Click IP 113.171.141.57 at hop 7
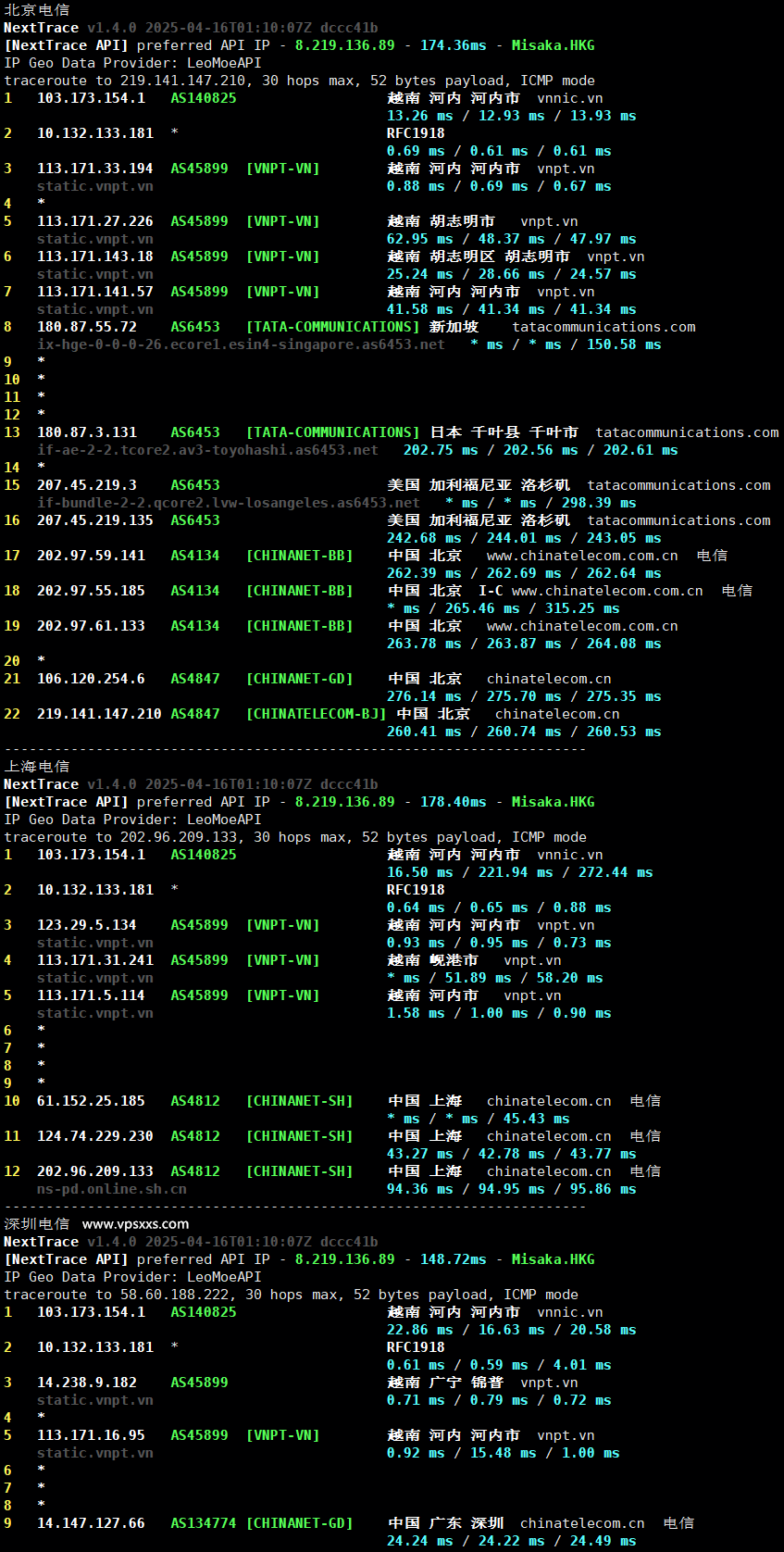784x1552 pixels. tap(95, 292)
